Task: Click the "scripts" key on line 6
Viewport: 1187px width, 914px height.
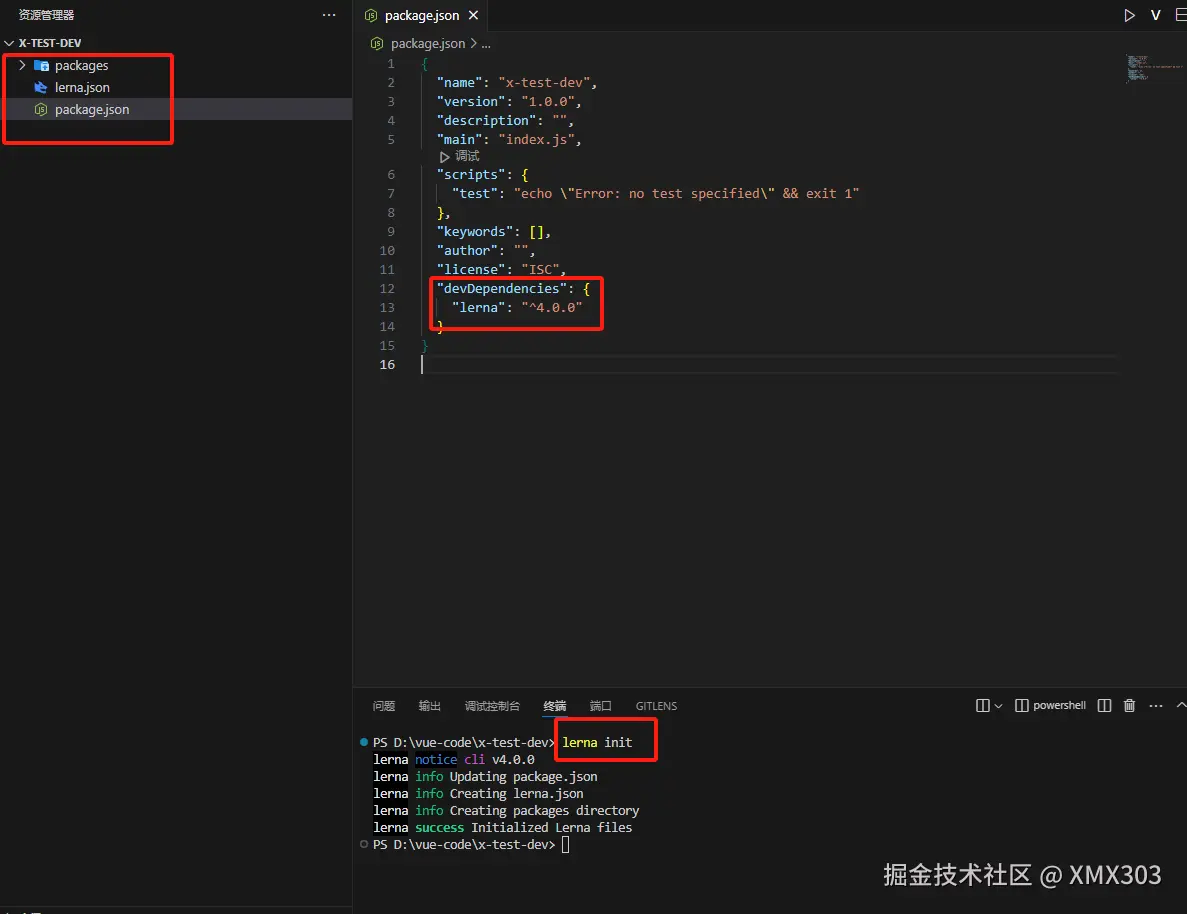Action: (x=471, y=175)
